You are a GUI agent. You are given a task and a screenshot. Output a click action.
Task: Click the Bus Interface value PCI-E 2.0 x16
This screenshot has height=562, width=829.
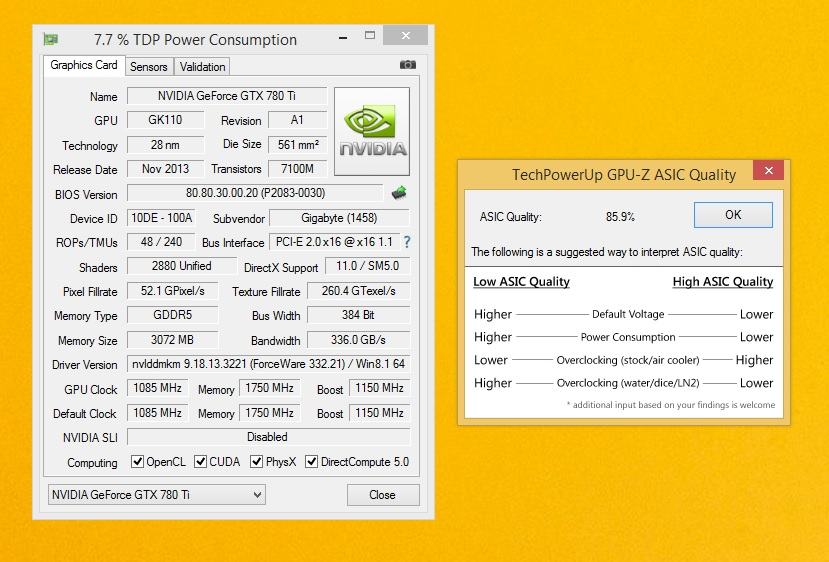(x=334, y=242)
